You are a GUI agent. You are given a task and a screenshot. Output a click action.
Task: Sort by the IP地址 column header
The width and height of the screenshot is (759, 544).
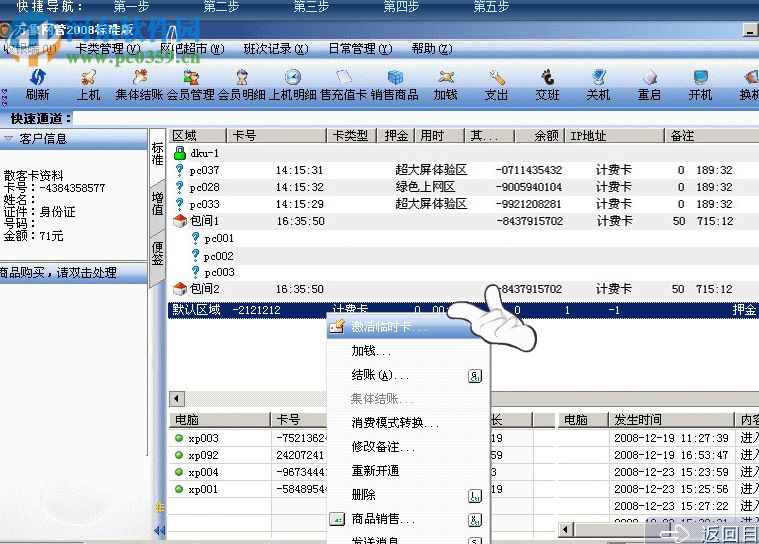615,136
